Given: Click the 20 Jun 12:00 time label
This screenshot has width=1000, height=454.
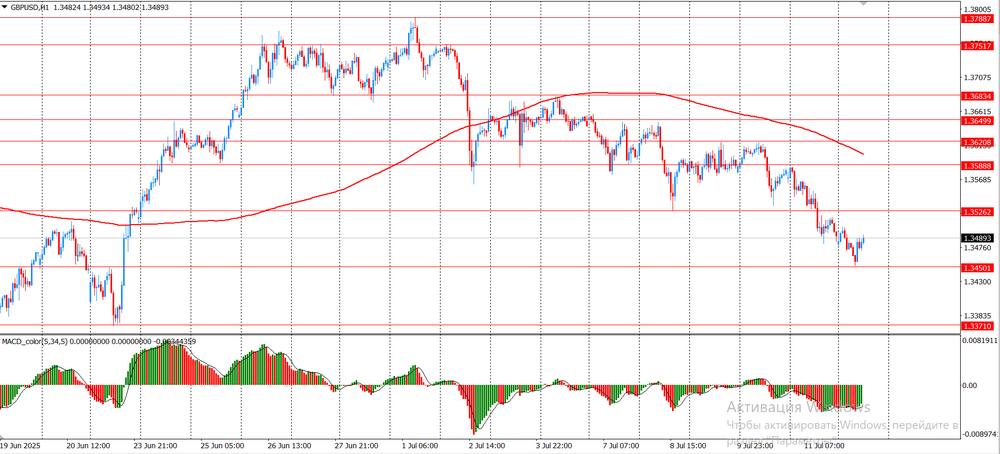Looking at the screenshot, I should (89, 444).
